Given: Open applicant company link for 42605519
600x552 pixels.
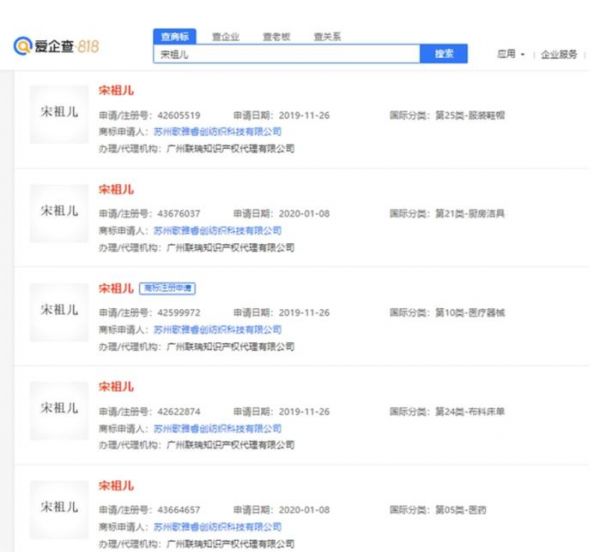Looking at the screenshot, I should tap(217, 132).
